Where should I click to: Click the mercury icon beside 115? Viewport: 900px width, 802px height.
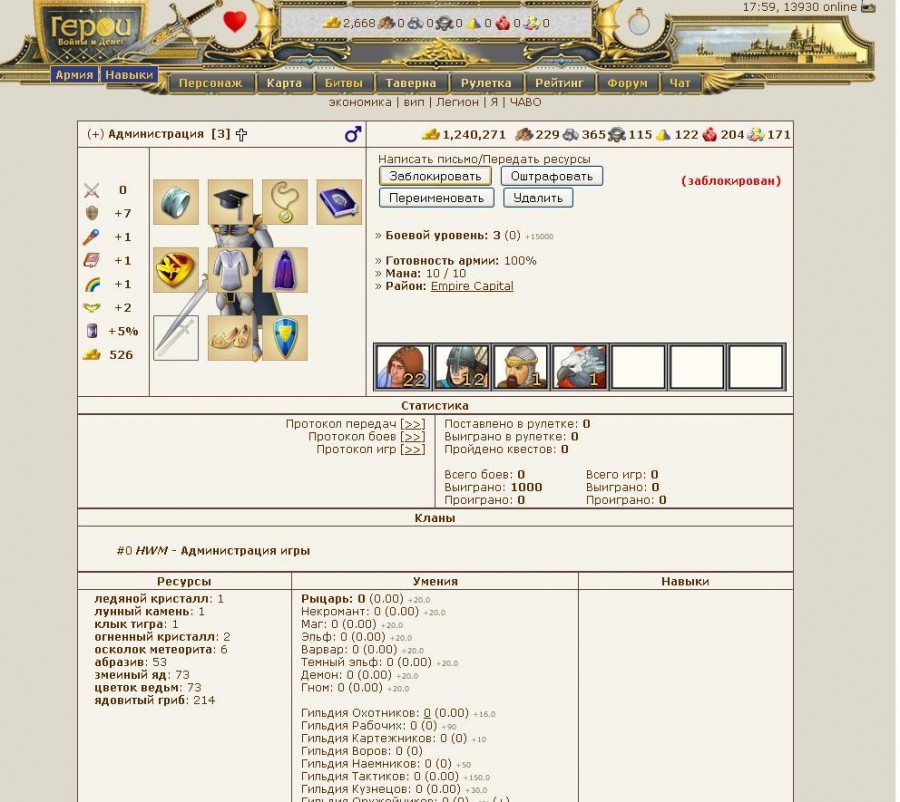click(617, 135)
